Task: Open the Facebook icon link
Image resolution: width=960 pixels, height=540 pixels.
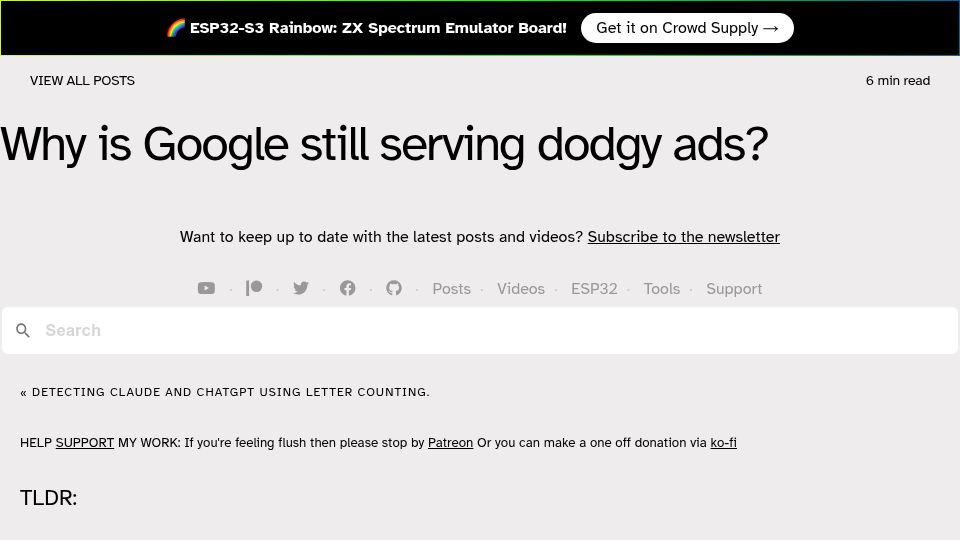Action: tap(347, 288)
